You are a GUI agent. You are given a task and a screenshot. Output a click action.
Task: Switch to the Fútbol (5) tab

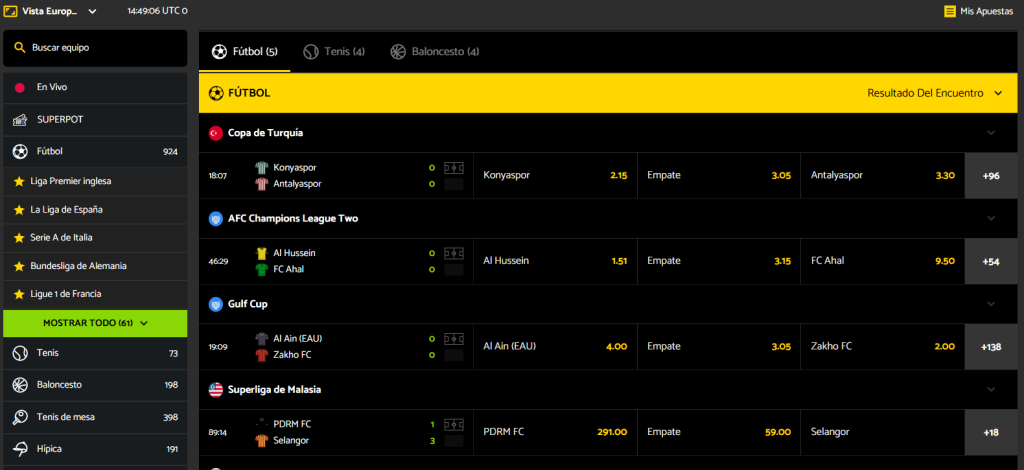[x=245, y=52]
